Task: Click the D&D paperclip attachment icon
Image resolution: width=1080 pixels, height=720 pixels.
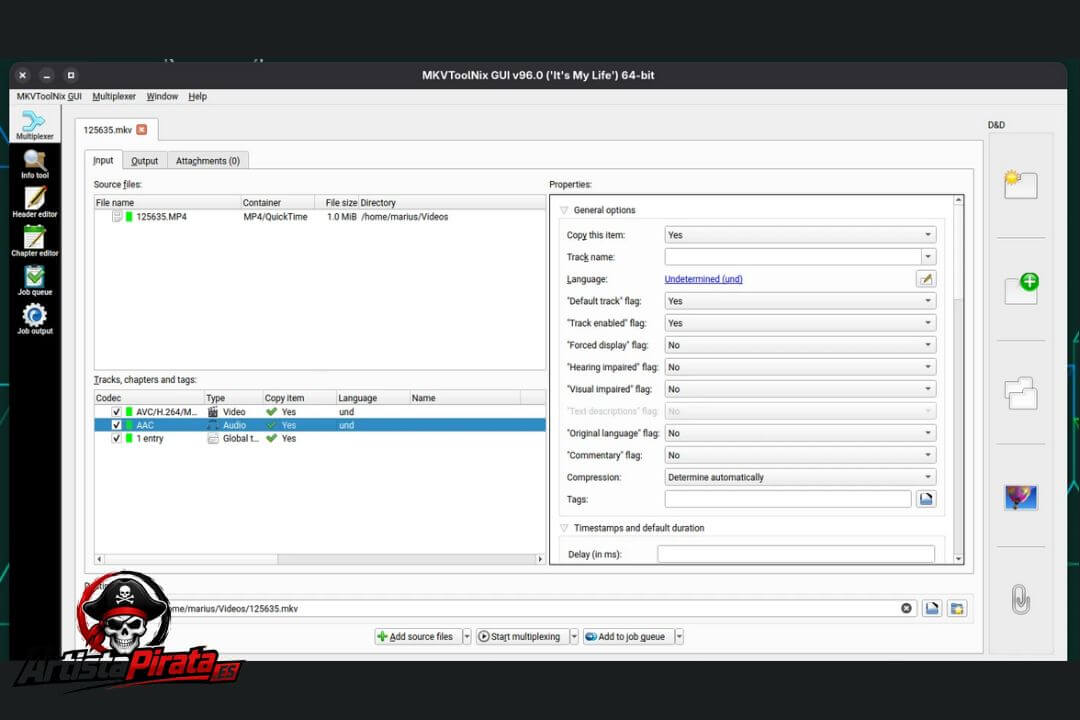Action: [1020, 599]
